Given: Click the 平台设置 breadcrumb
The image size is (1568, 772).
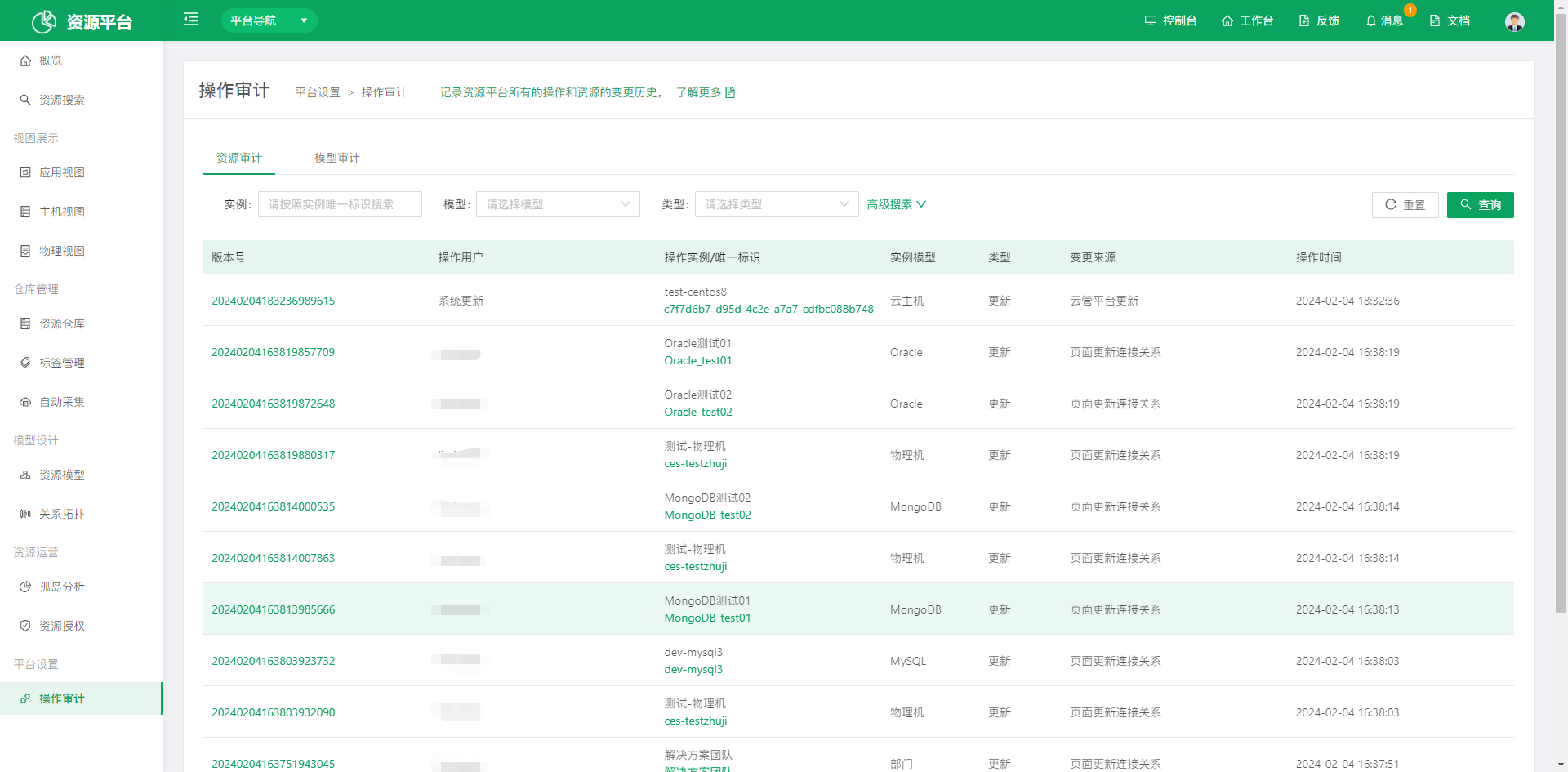Looking at the screenshot, I should pos(318,92).
